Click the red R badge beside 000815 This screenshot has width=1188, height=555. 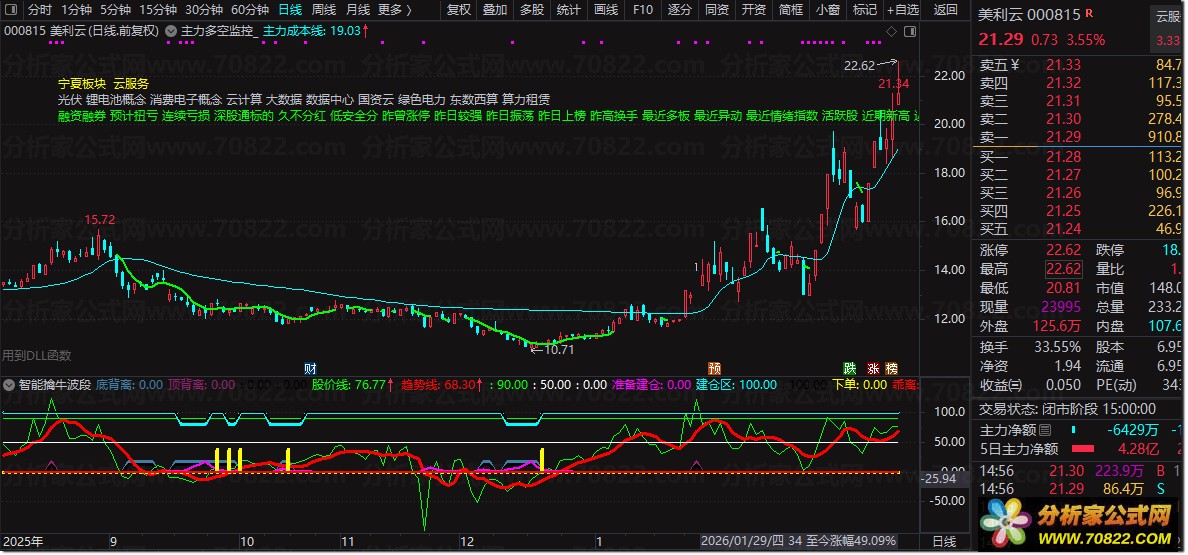[1089, 14]
